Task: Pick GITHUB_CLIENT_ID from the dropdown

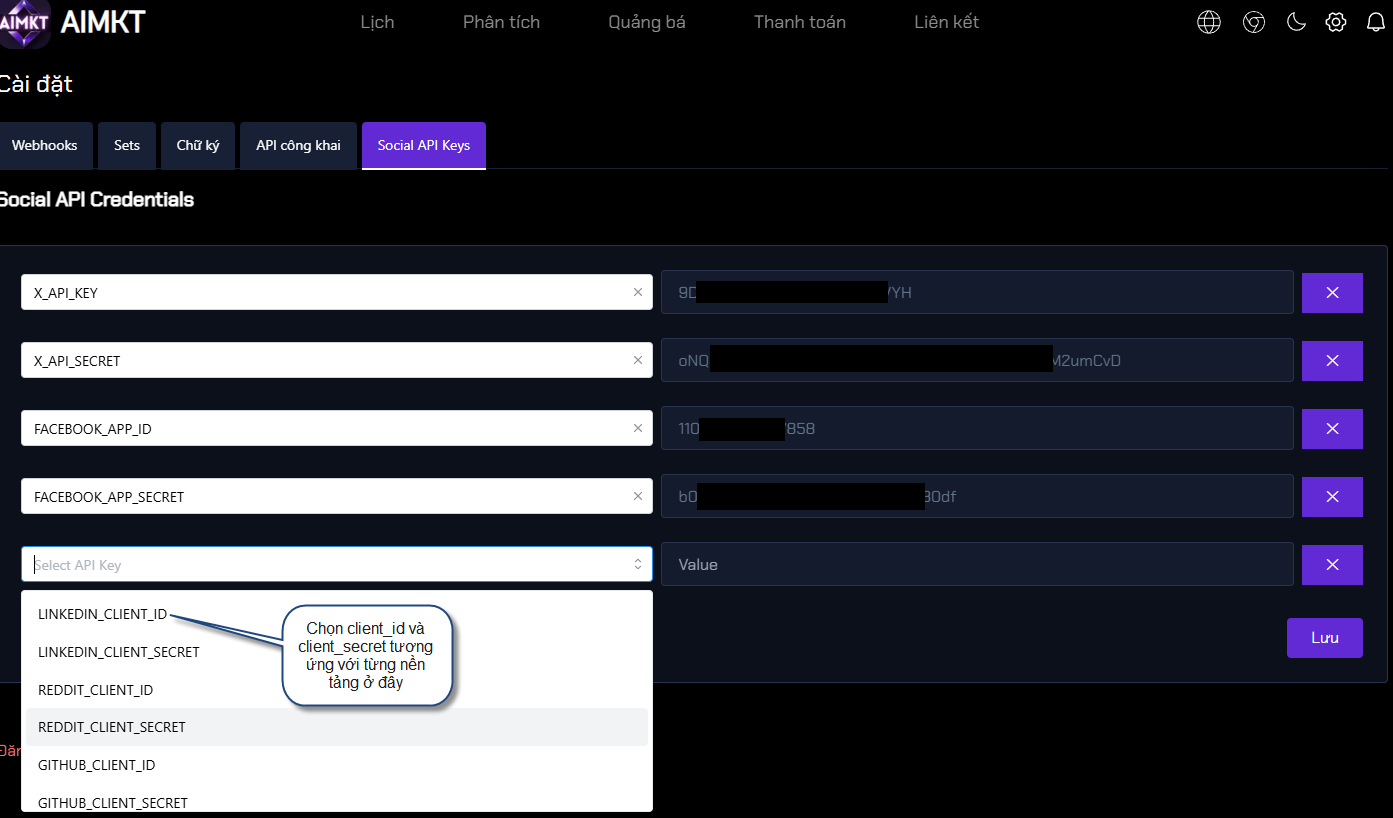Action: [x=96, y=765]
